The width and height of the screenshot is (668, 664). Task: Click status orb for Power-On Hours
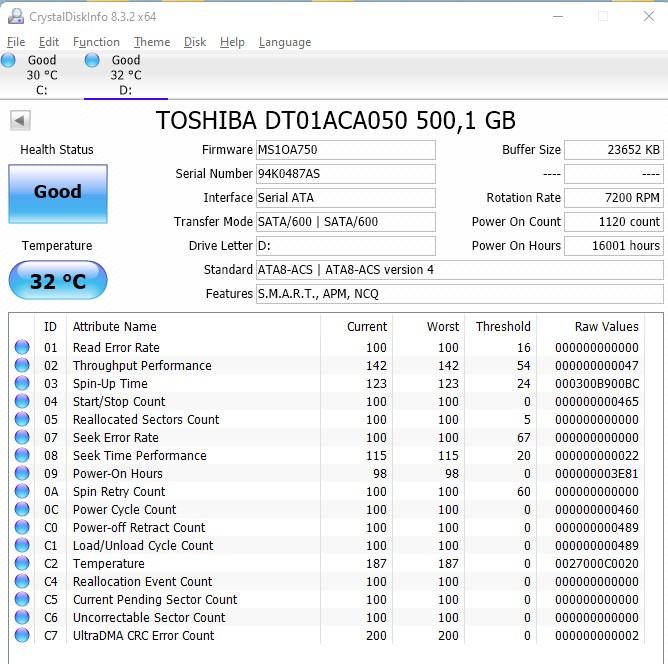[22, 474]
